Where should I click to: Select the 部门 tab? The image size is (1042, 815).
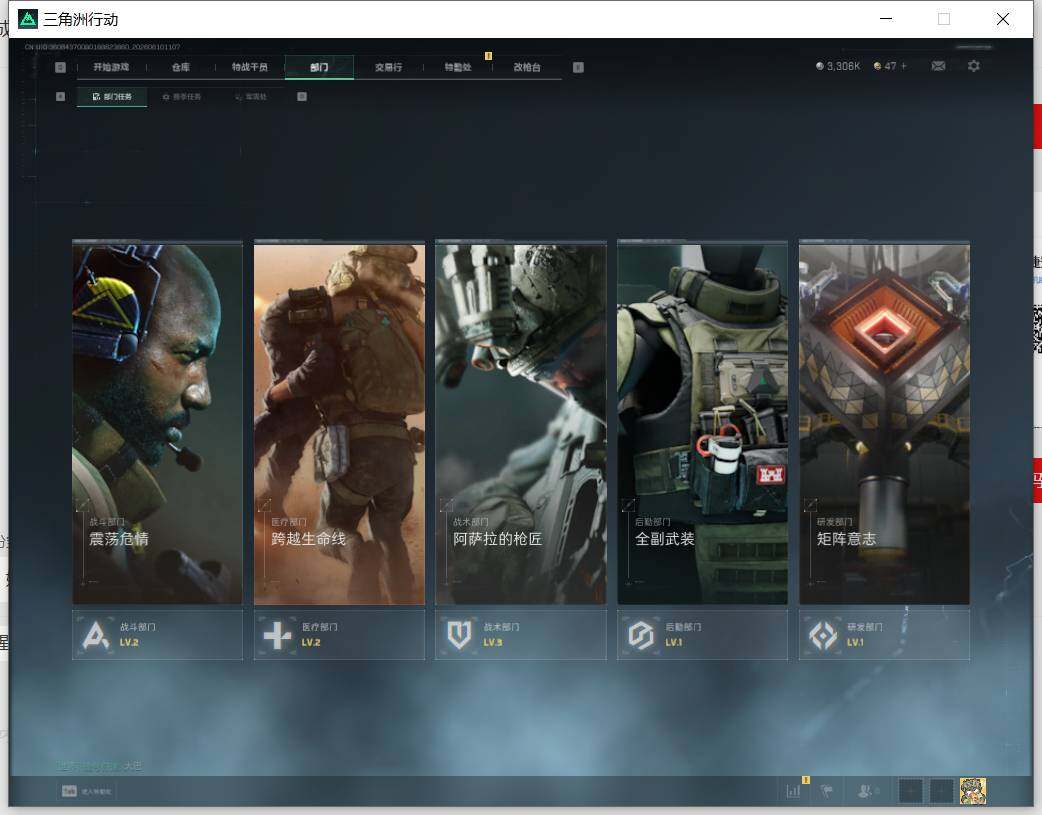click(319, 67)
